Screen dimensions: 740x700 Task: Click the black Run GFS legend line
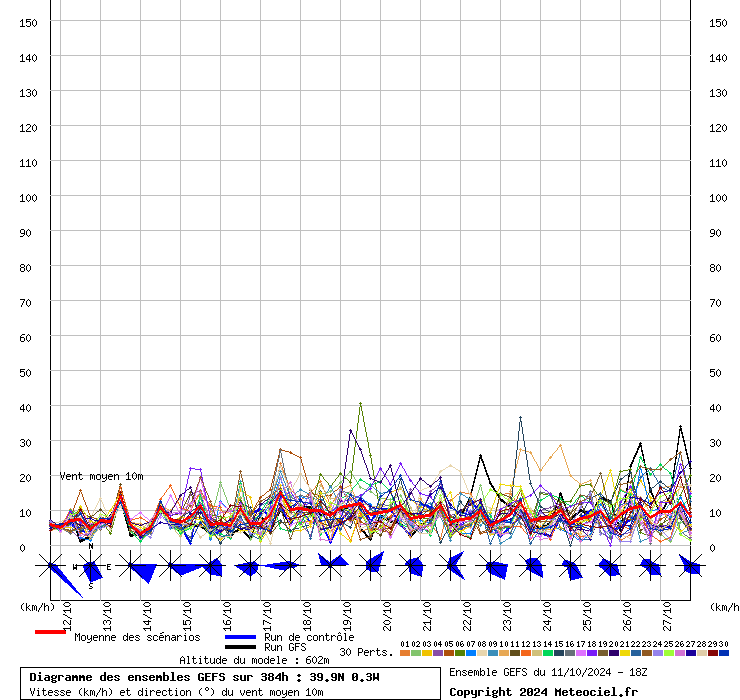tap(240, 647)
